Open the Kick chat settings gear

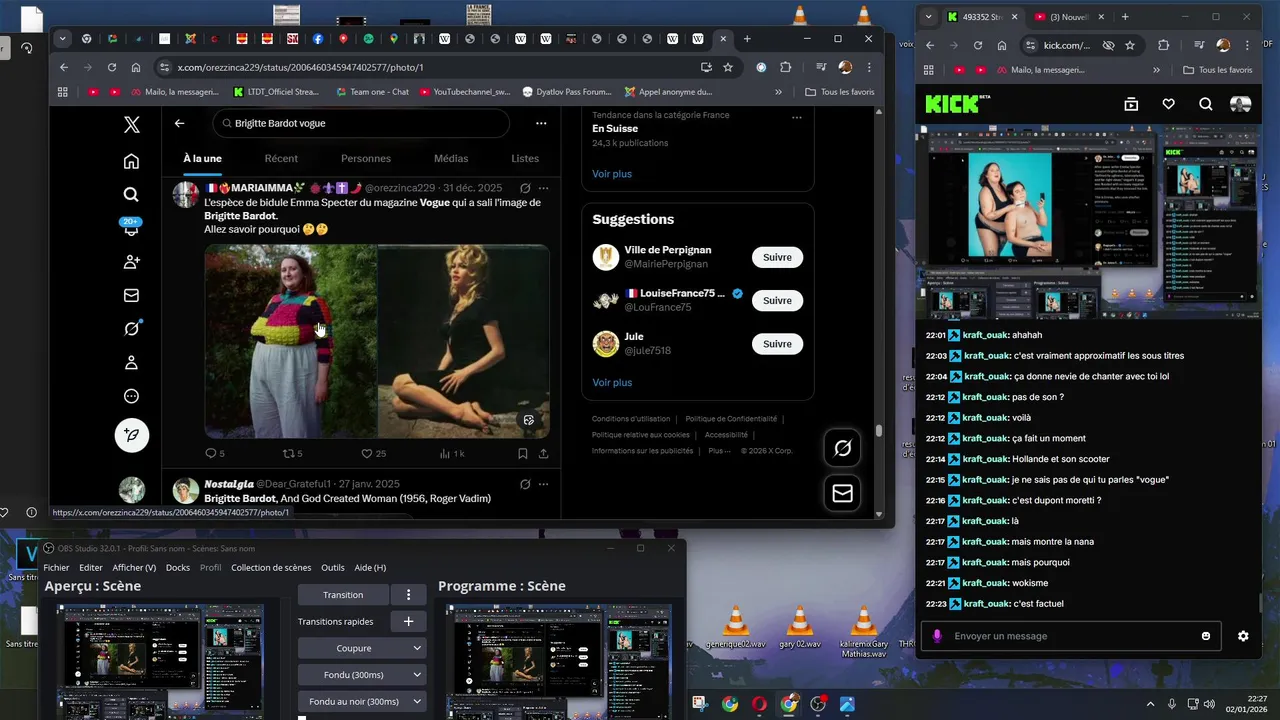(x=1243, y=636)
